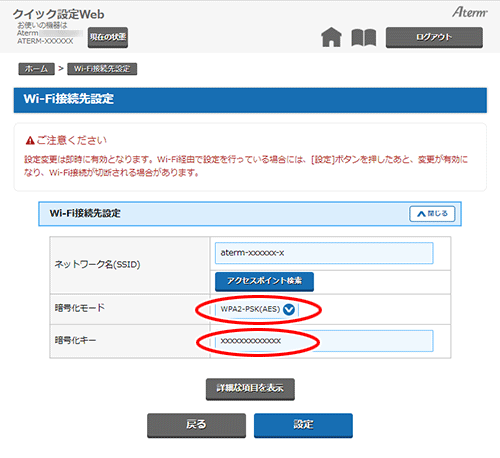Click the ログアウト button
This screenshot has width=500, height=458.
click(x=434, y=37)
